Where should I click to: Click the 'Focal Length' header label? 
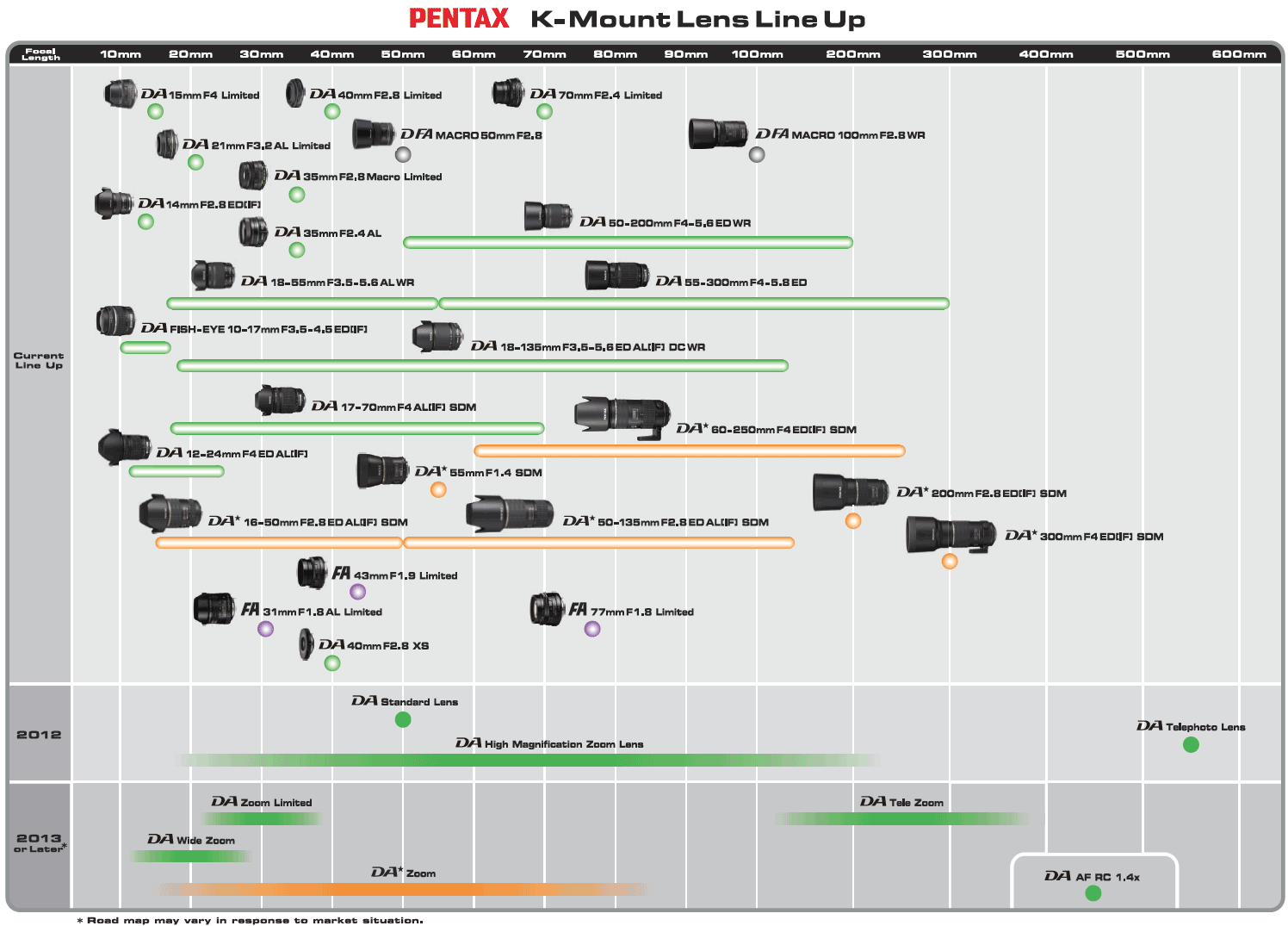(40, 54)
